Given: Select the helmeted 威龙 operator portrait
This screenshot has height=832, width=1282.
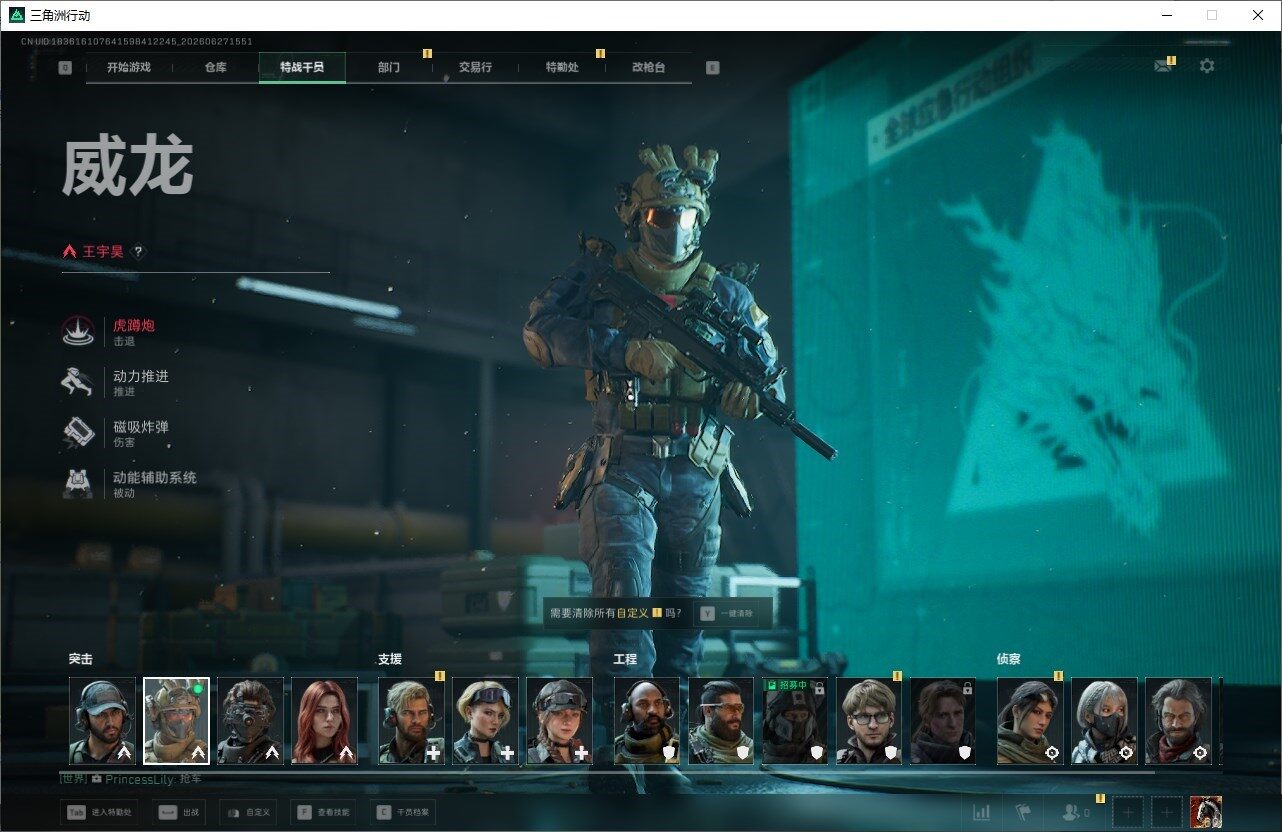Looking at the screenshot, I should 176,721.
